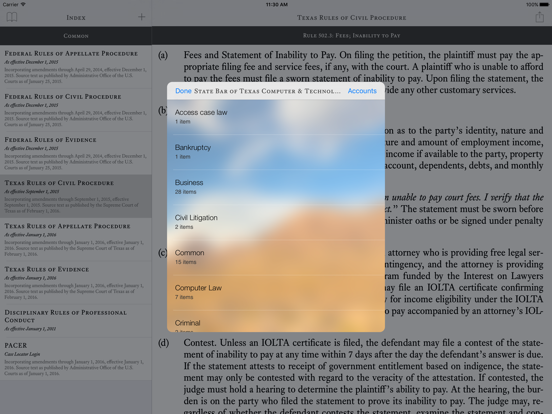
Task: Tap the Texas Rules of Civil Procedure page title
Action: tap(352, 18)
